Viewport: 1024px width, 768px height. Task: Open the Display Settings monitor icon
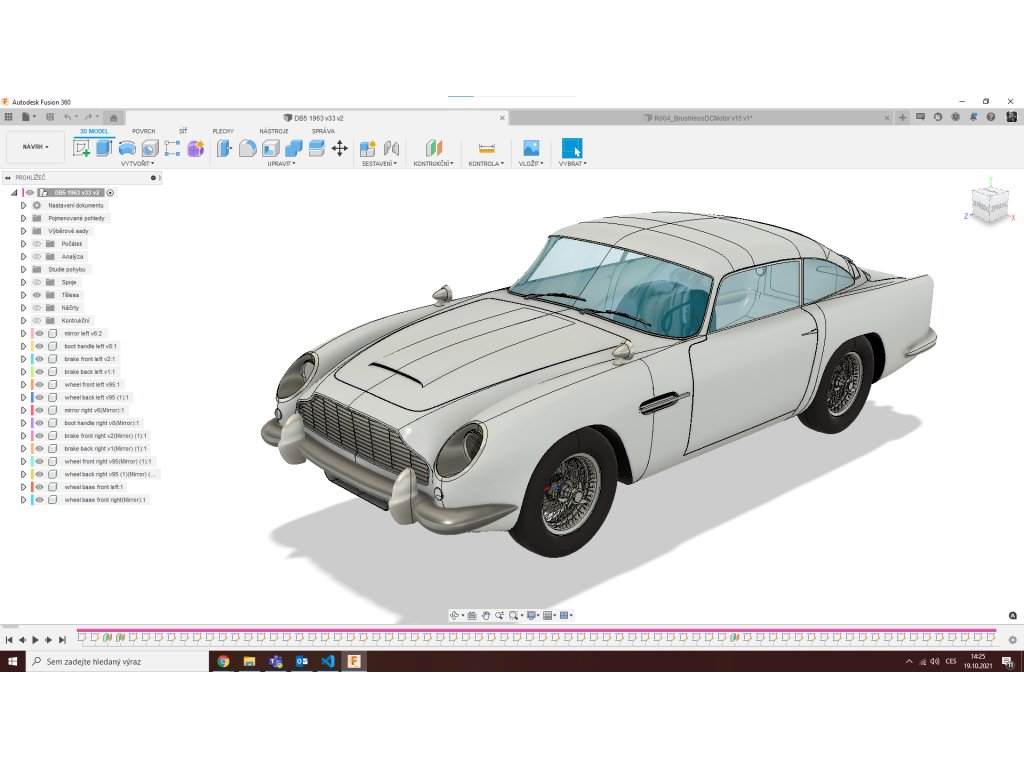[x=532, y=615]
